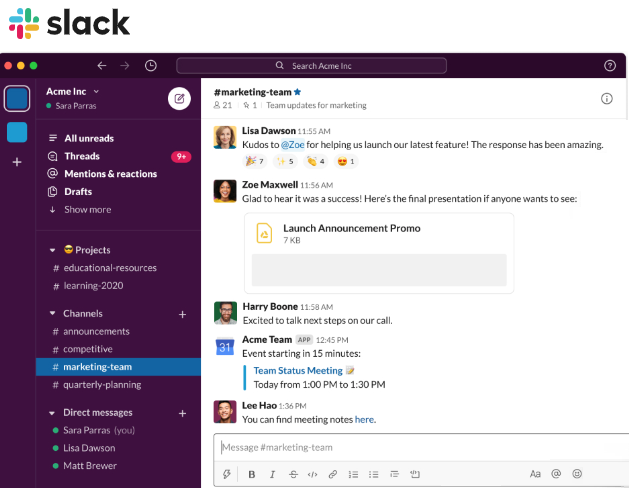Toggle bulleted list formatting

point(373,474)
